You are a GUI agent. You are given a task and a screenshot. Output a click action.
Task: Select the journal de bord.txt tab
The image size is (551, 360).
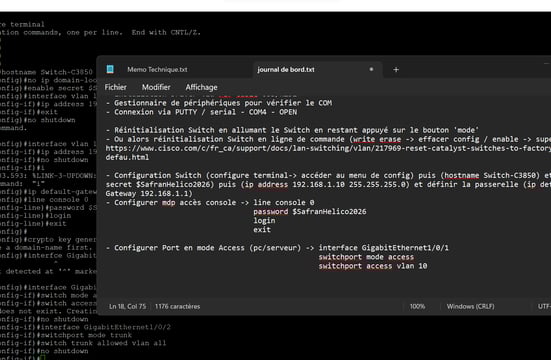tap(286, 70)
